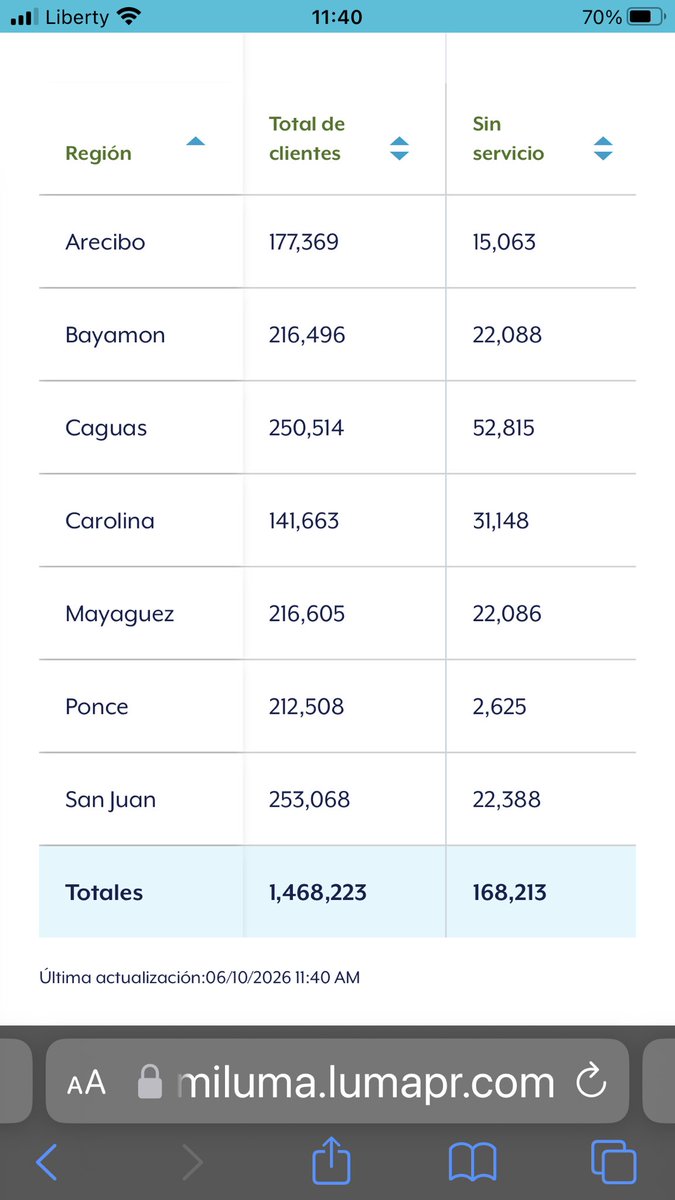Open the bookmarks book icon
Screen dimensions: 675x1200
(x=473, y=1162)
